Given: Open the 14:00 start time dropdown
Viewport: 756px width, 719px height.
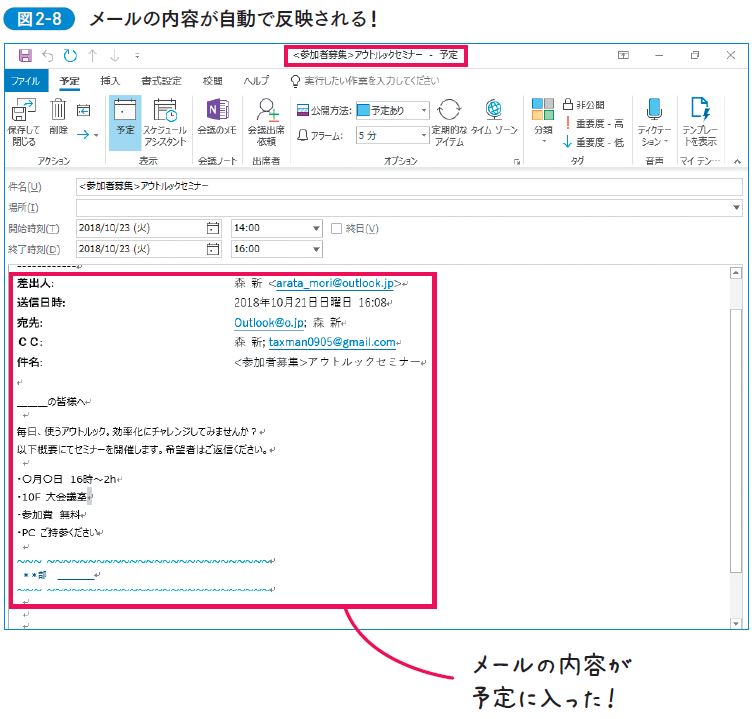Looking at the screenshot, I should 316,228.
